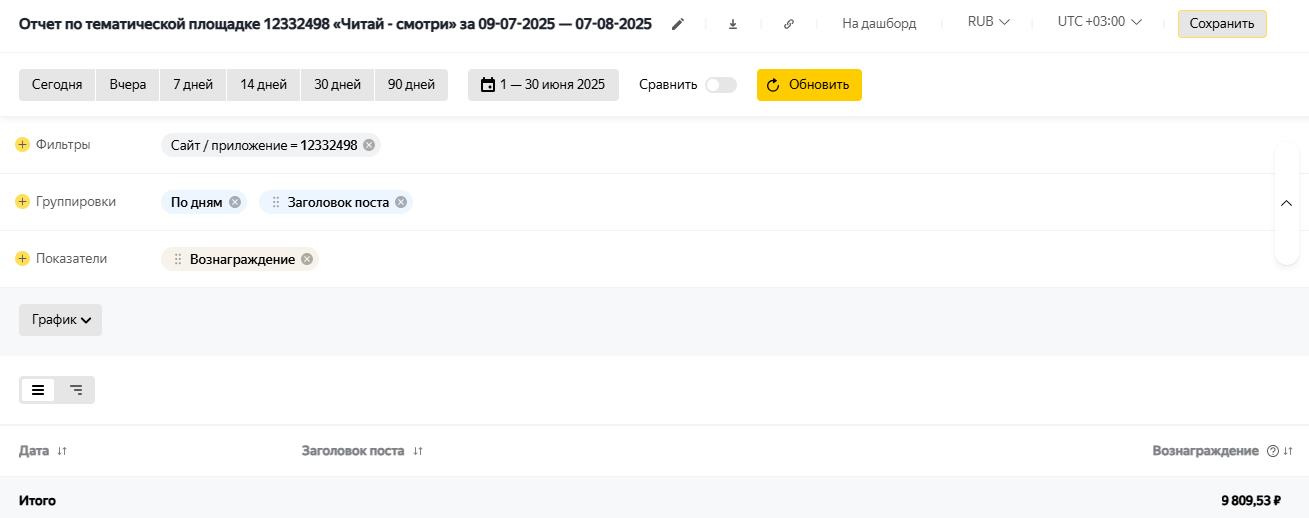Select the 90 дней period
Image resolution: width=1309 pixels, height=518 pixels.
point(411,85)
